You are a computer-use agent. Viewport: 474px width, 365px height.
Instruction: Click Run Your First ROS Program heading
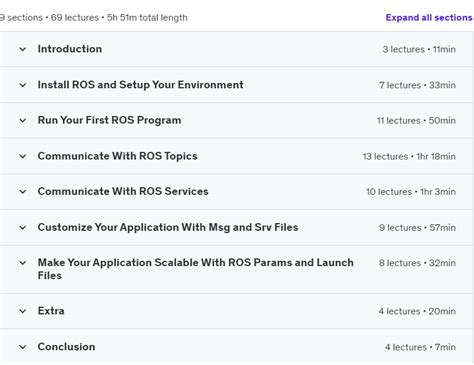coord(109,120)
